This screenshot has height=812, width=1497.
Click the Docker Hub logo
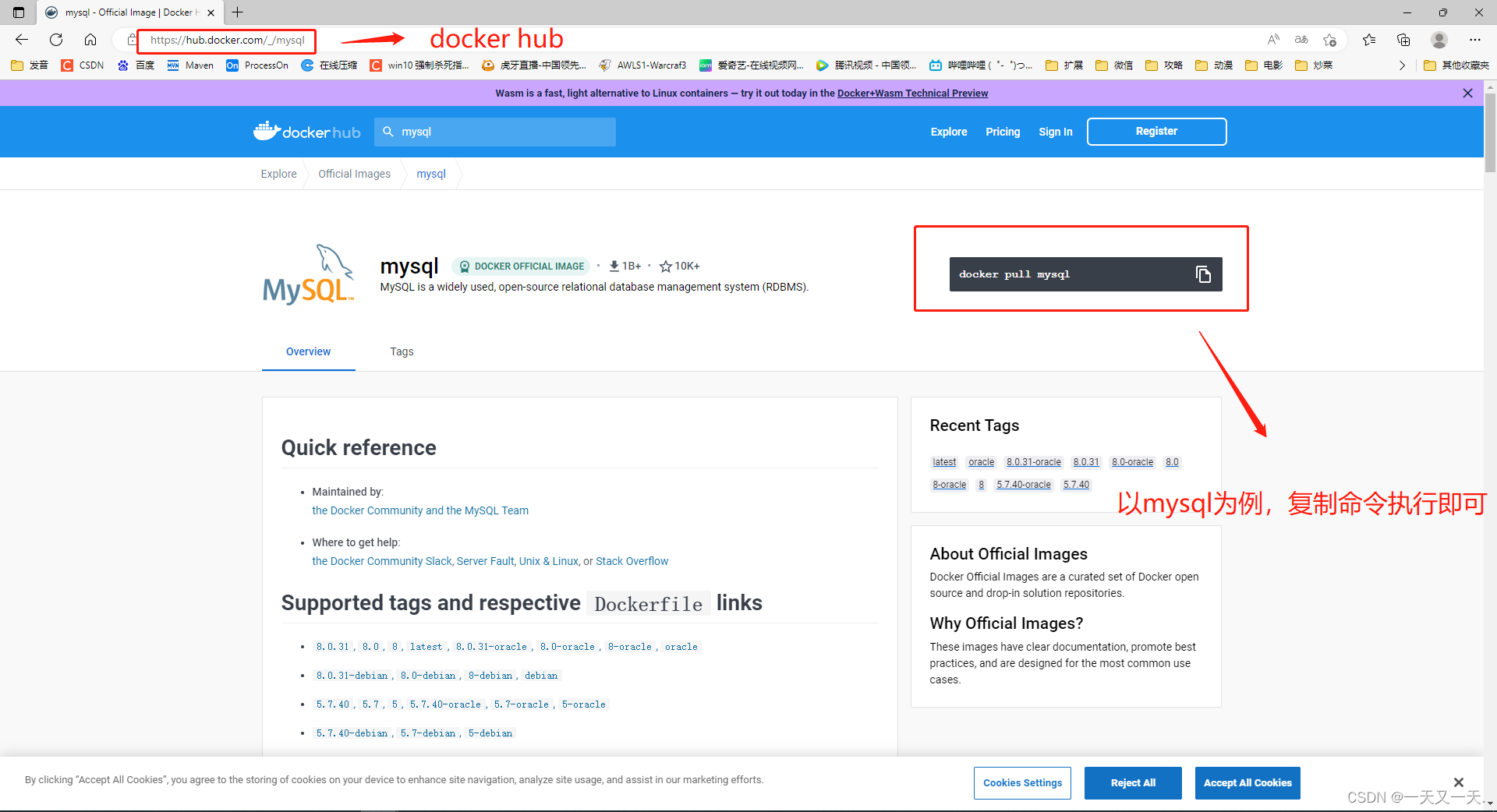point(306,131)
